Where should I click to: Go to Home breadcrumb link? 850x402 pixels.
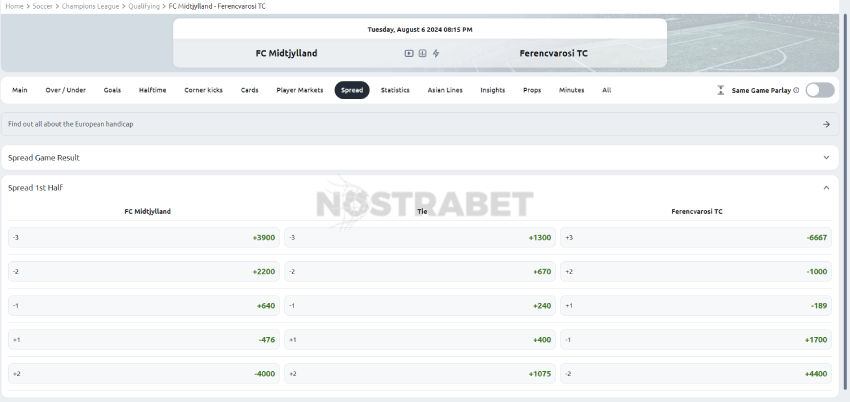click(14, 6)
